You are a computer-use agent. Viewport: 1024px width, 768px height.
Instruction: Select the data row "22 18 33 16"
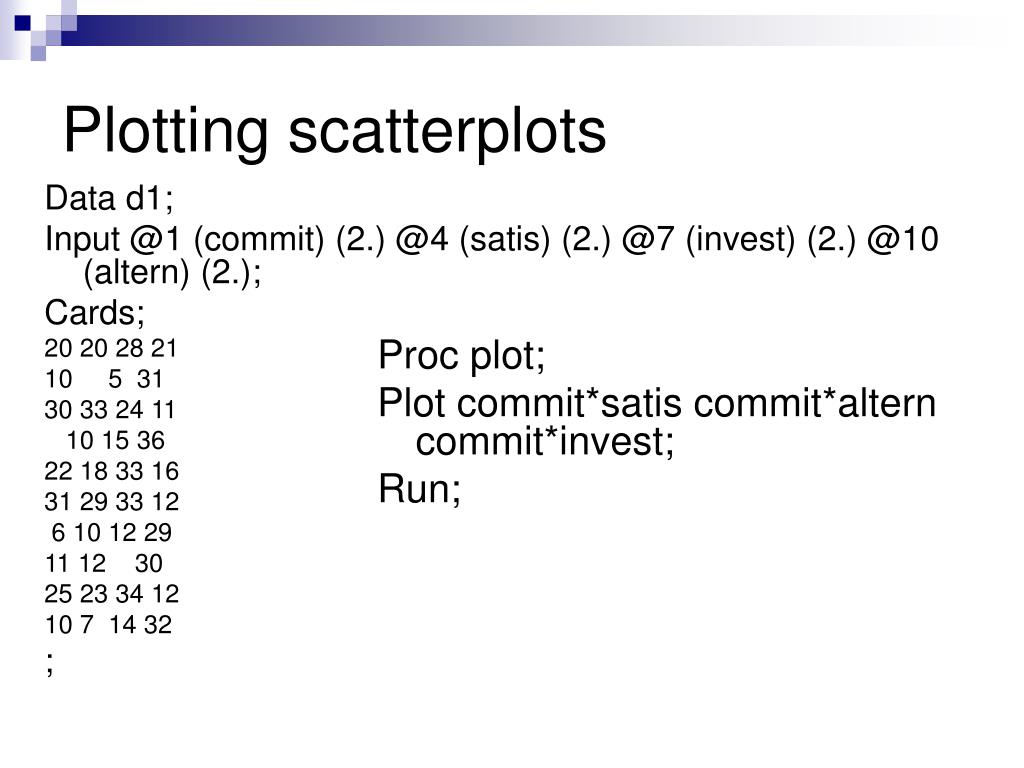111,471
